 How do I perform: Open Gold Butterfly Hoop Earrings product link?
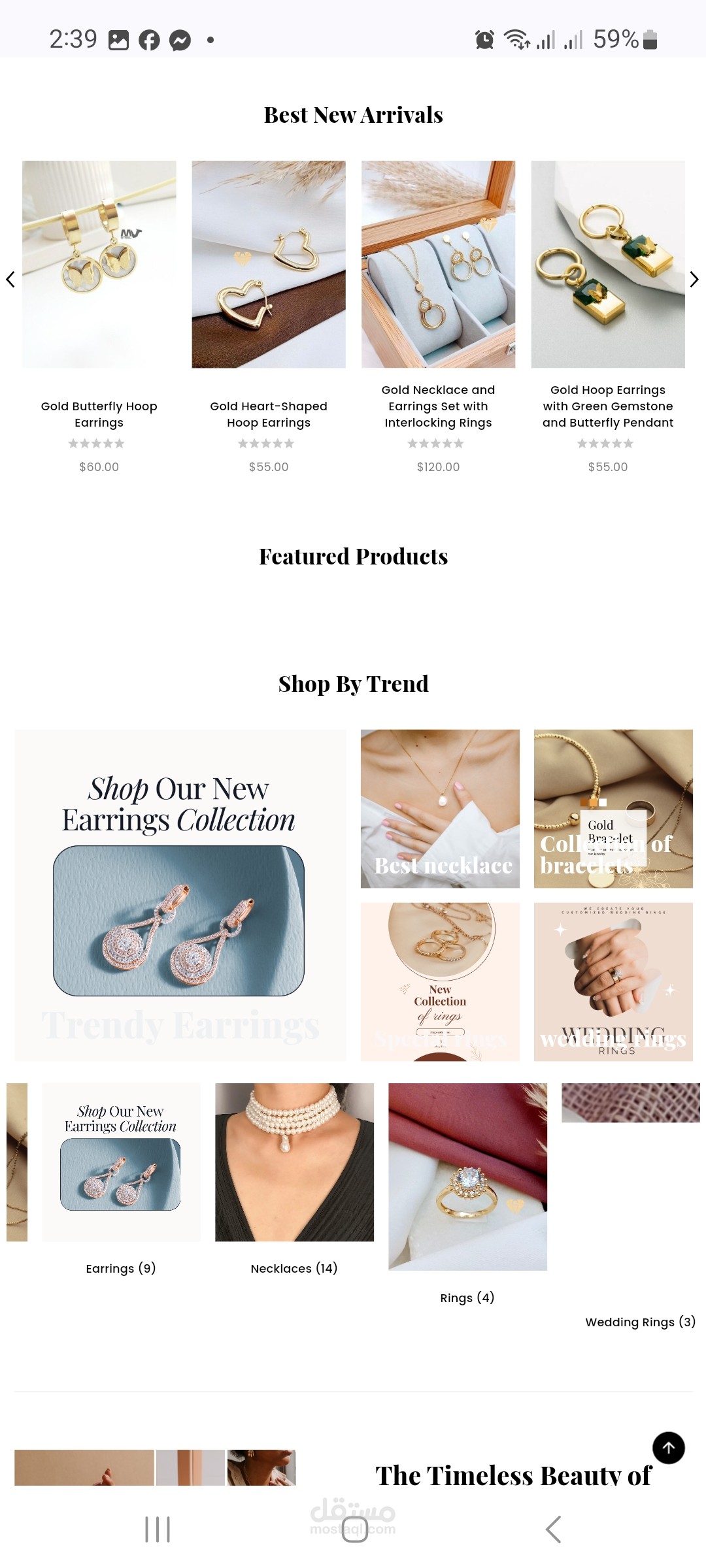(x=99, y=414)
